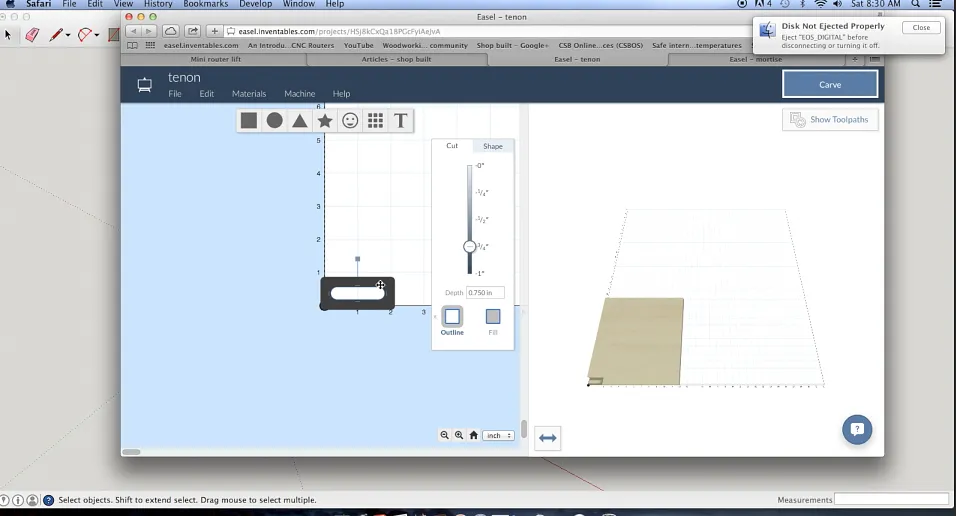Viewport: 956px width, 516px height.
Task: Select the rounded rectangle shape on canvas
Action: pos(358,293)
